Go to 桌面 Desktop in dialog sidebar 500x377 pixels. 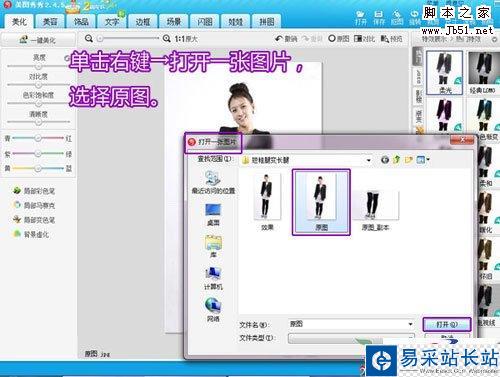pyautogui.click(x=213, y=215)
